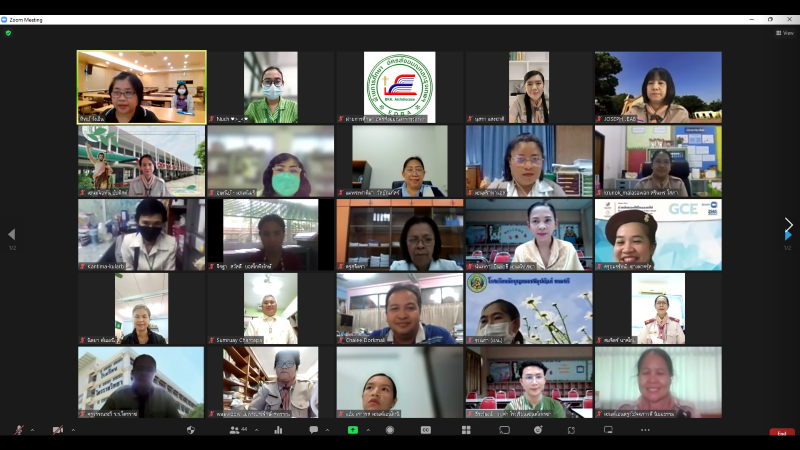Click the Zoom Meeting window title icon

pos(4,20)
